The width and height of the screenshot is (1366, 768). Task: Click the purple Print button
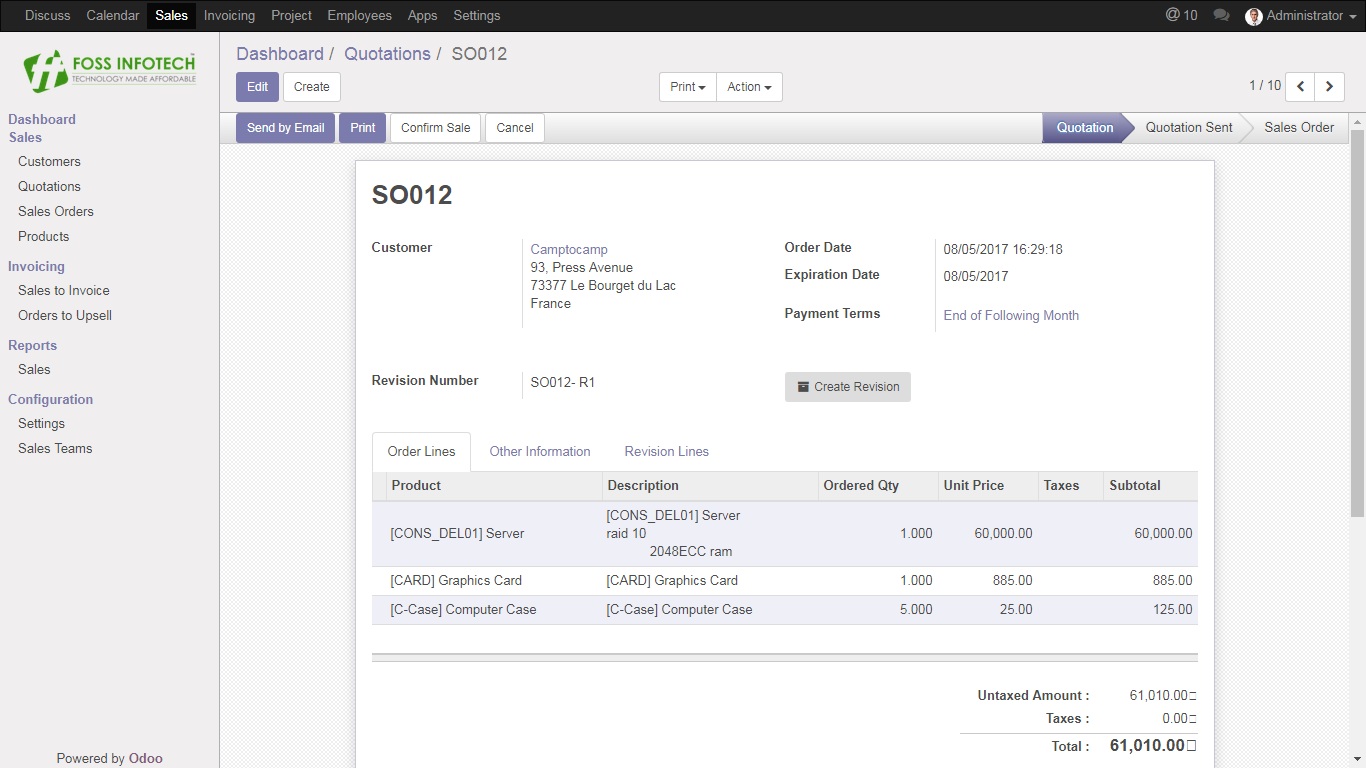tap(363, 128)
